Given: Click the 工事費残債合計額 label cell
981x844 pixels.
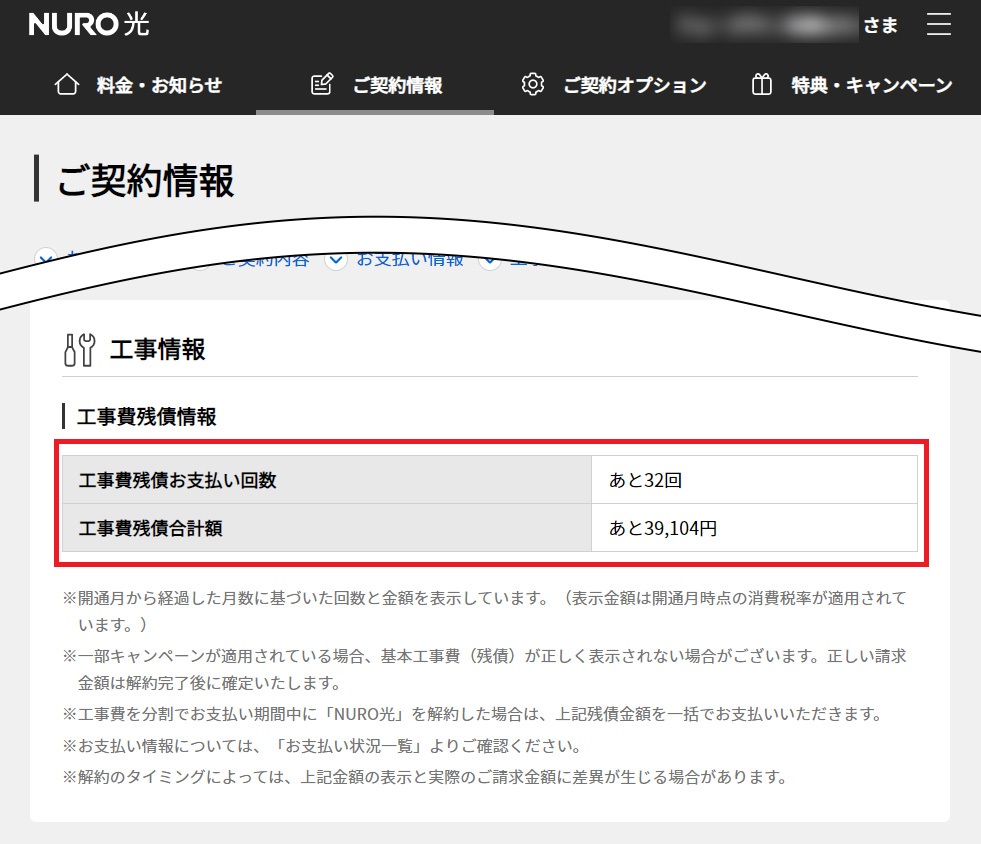Looking at the screenshot, I should click(x=327, y=528).
